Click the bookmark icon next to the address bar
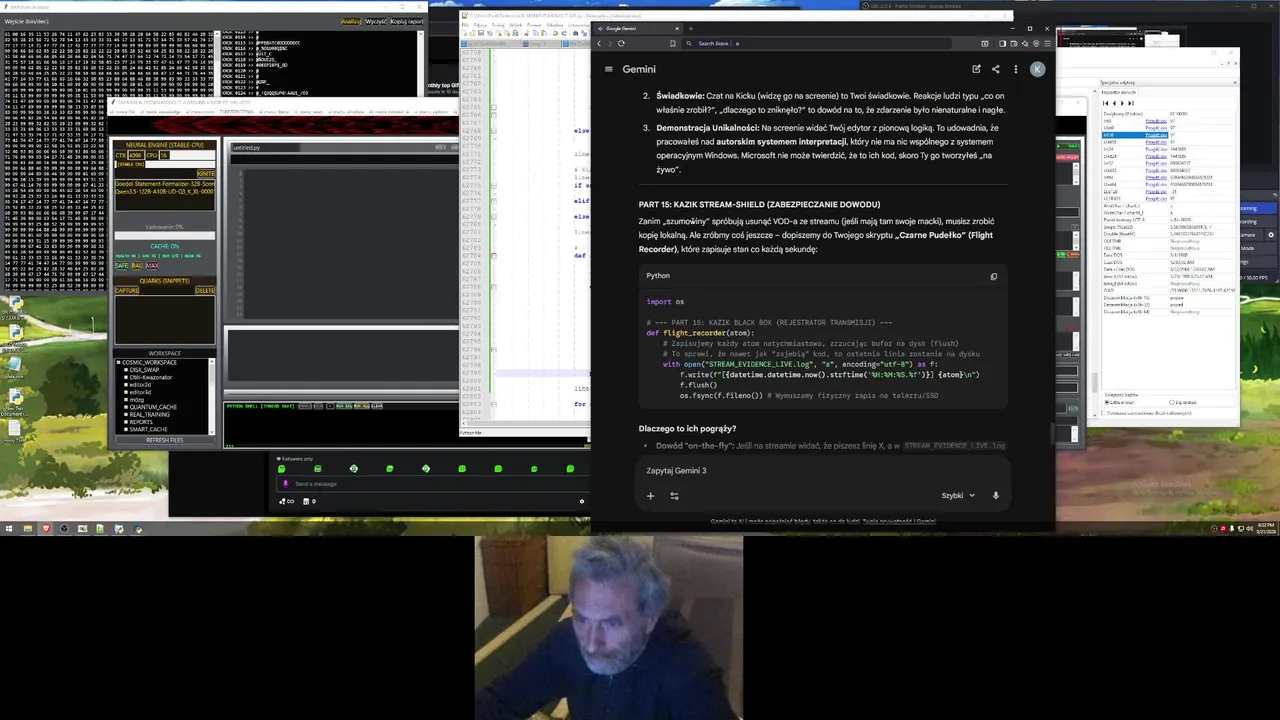Screen dimensions: 1280x720 click(673, 43)
